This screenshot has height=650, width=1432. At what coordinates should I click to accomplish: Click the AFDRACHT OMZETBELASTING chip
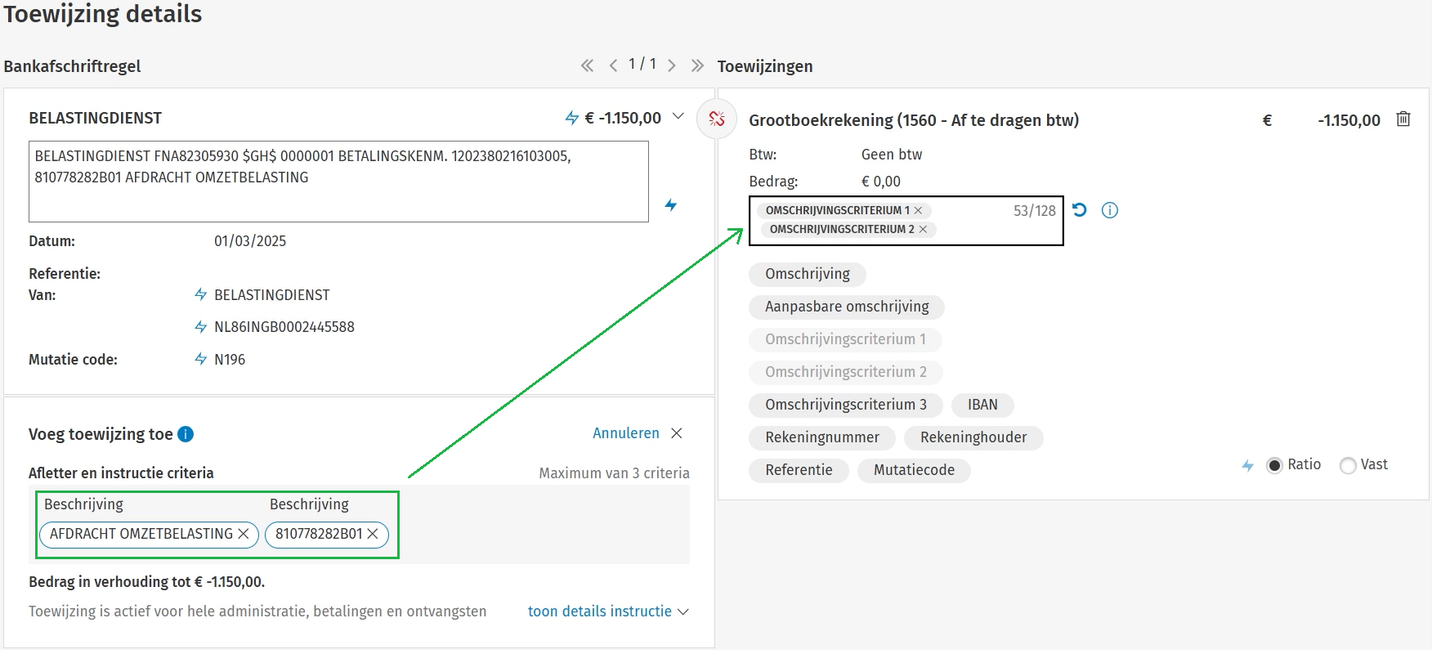(149, 534)
